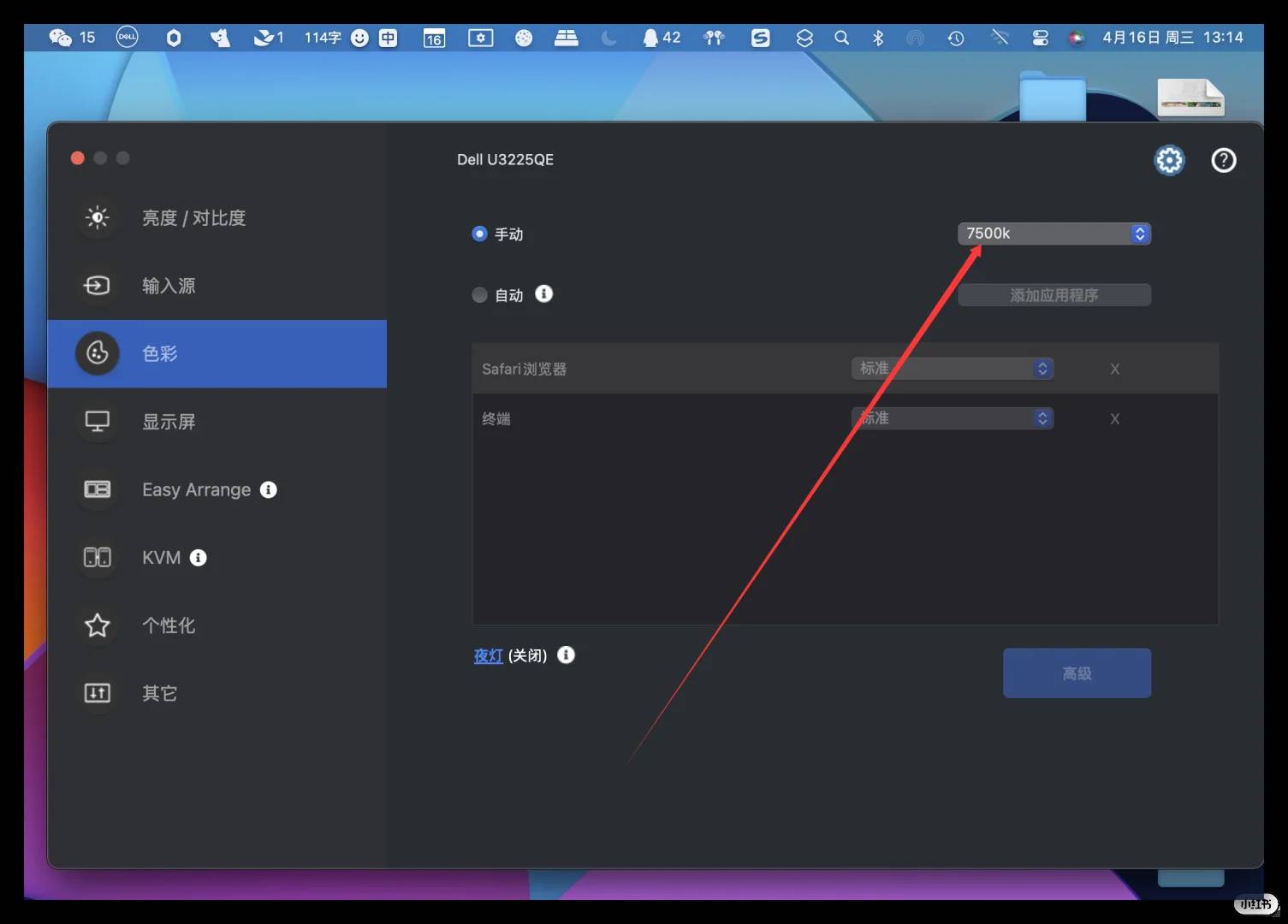
Task: Click info icon next to 自动
Action: pyautogui.click(x=543, y=294)
